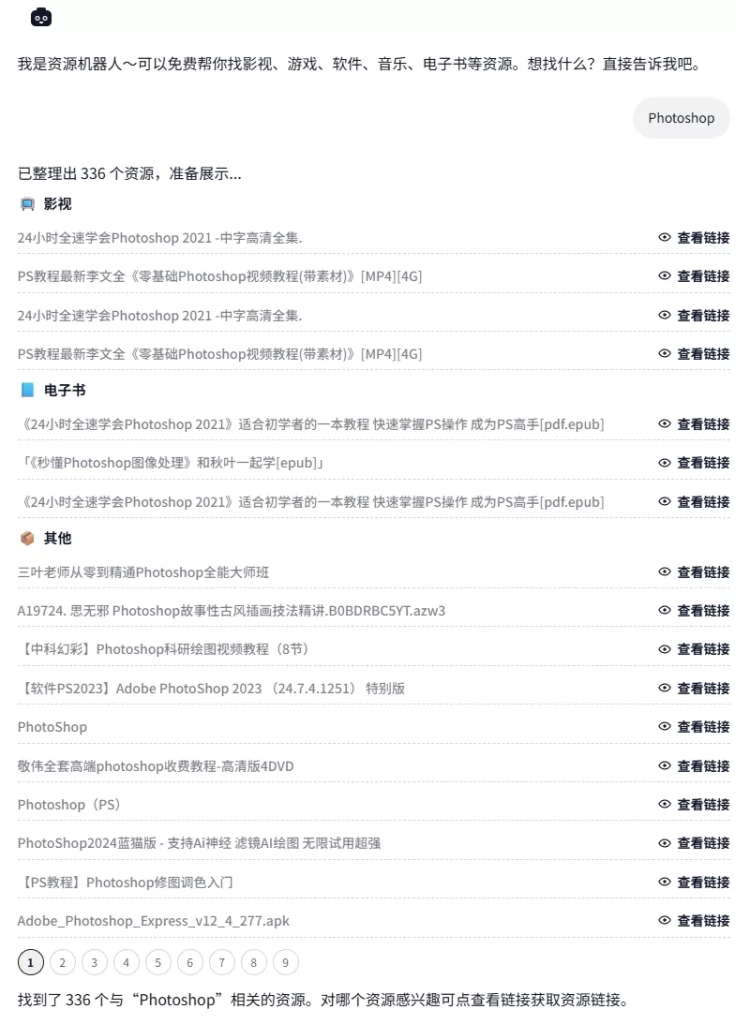Click the eye icon next to the PhotoShop entry
This screenshot has height=1024, width=735.
point(664,727)
